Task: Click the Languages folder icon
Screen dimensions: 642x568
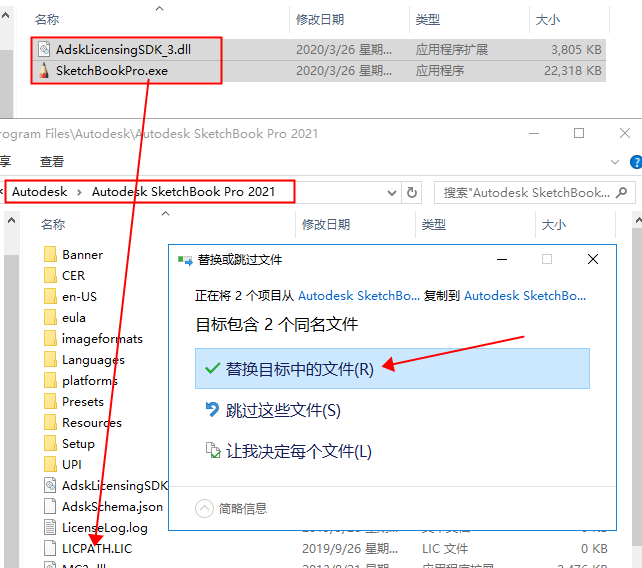Action: coord(50,360)
